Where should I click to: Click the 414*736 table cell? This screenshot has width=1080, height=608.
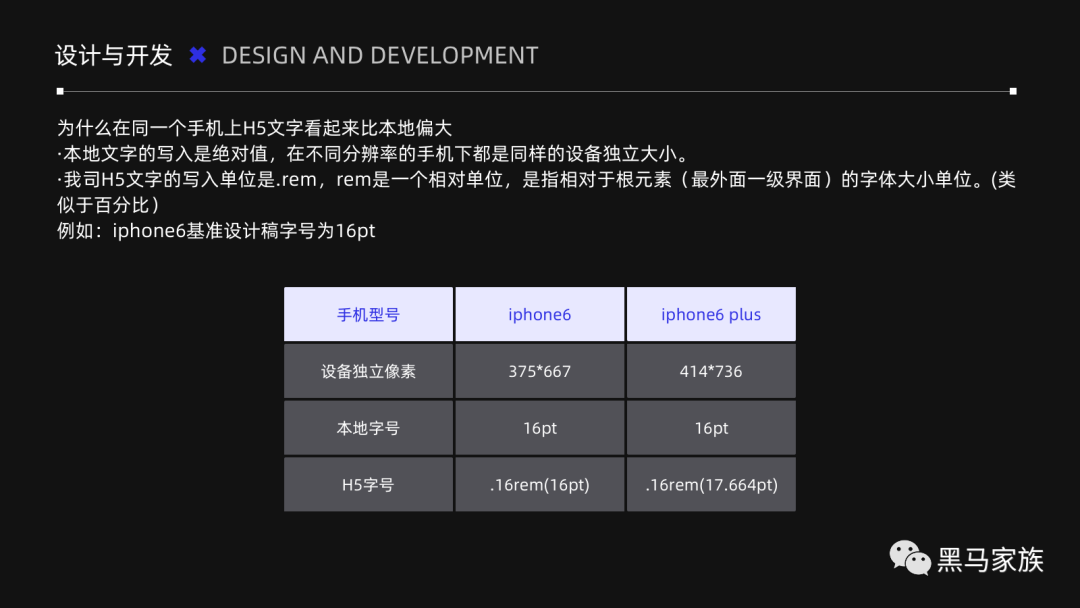(711, 371)
